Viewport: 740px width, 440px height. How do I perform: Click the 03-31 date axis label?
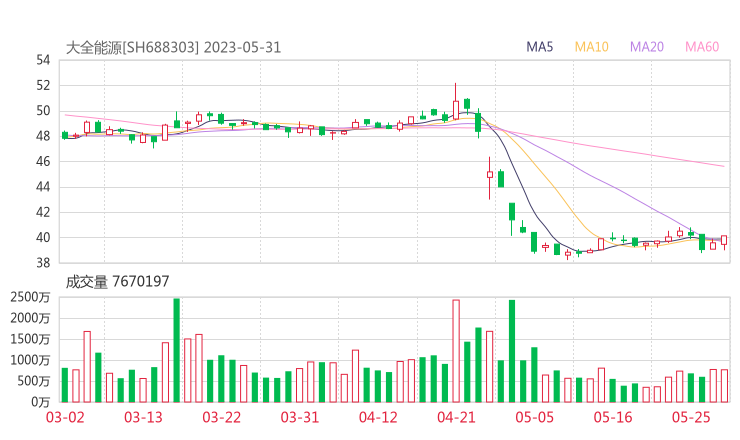pos(300,417)
